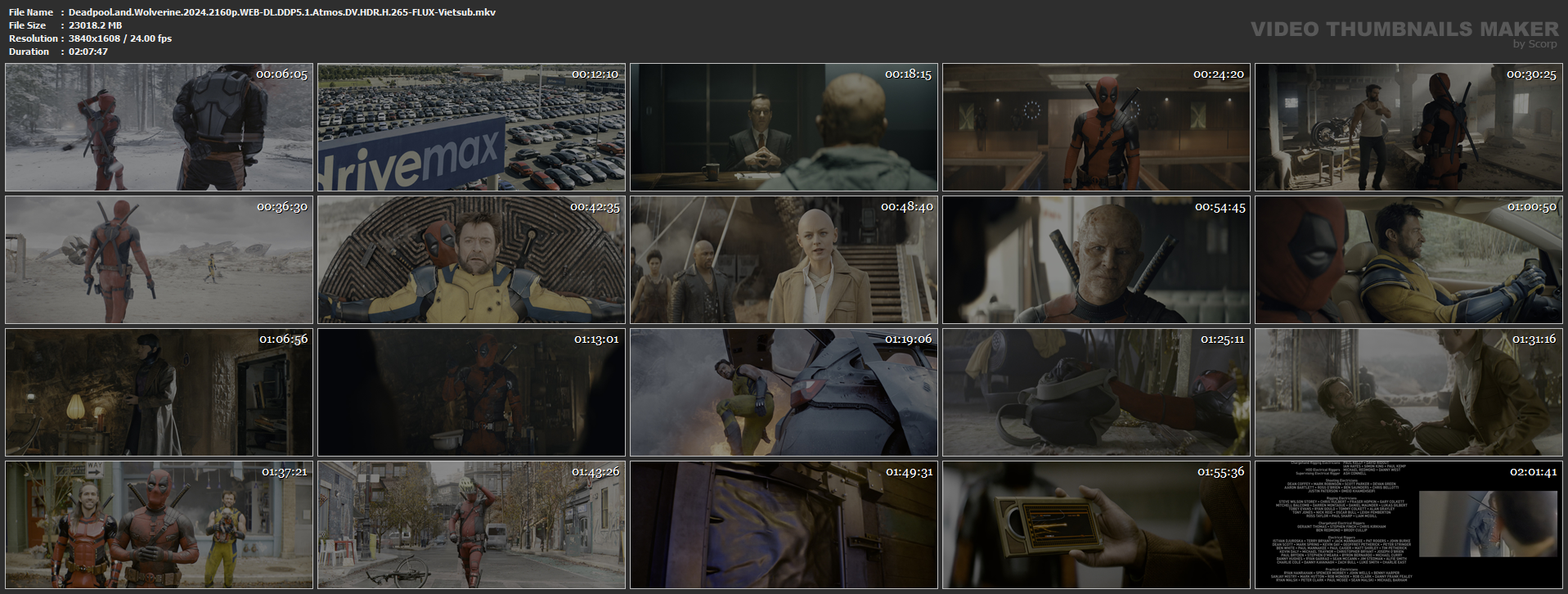This screenshot has height=594, width=1568.
Task: Select the Drivemax parking lot thumbnail 00:12:10
Action: coord(471,128)
